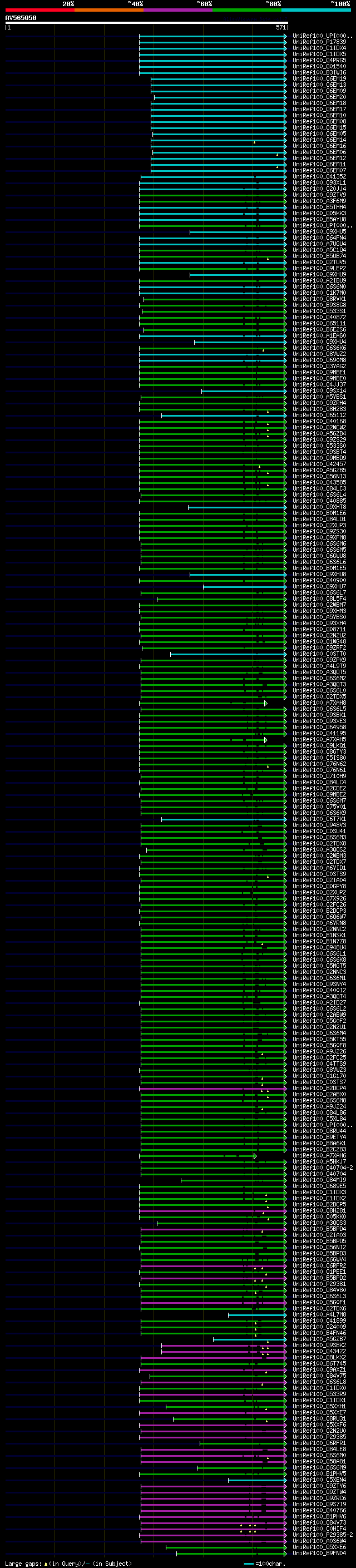Select the UniRef100_C6T7K1 label

click(x=319, y=819)
